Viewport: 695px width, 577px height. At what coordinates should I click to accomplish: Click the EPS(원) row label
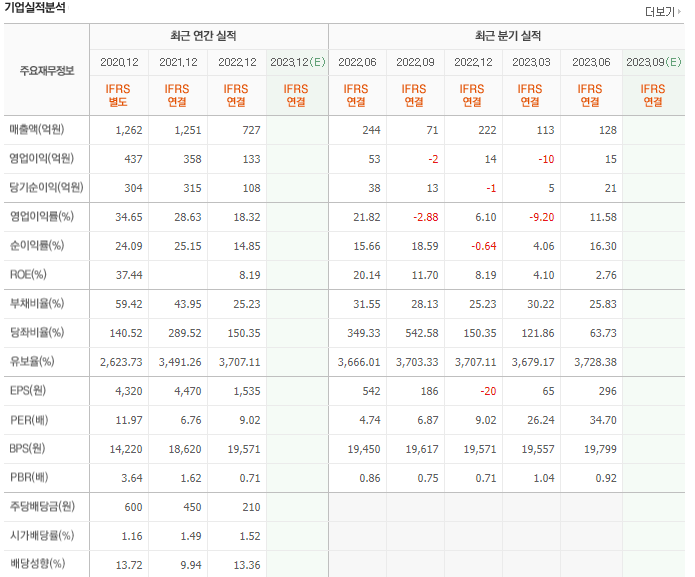28,390
